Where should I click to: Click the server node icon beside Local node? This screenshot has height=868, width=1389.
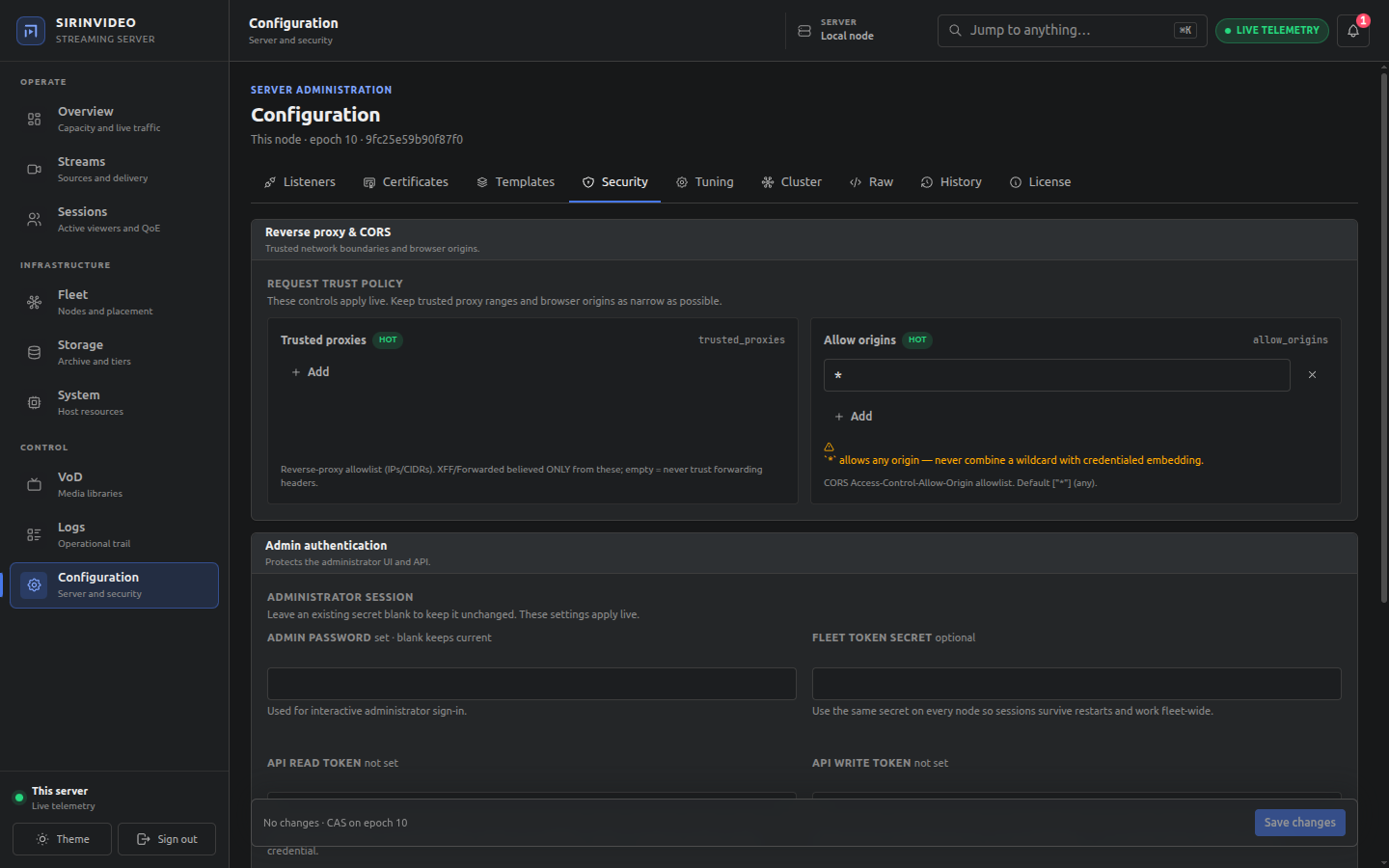coord(804,31)
